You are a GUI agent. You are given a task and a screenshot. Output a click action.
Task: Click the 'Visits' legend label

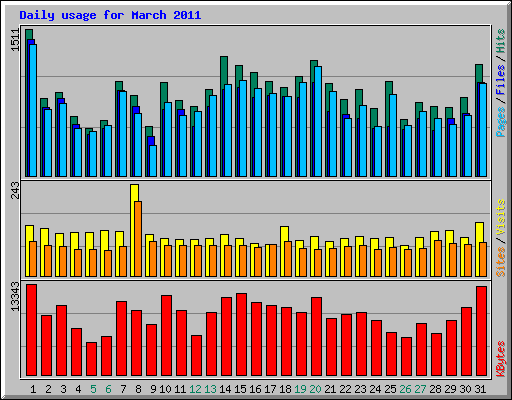tap(501, 218)
